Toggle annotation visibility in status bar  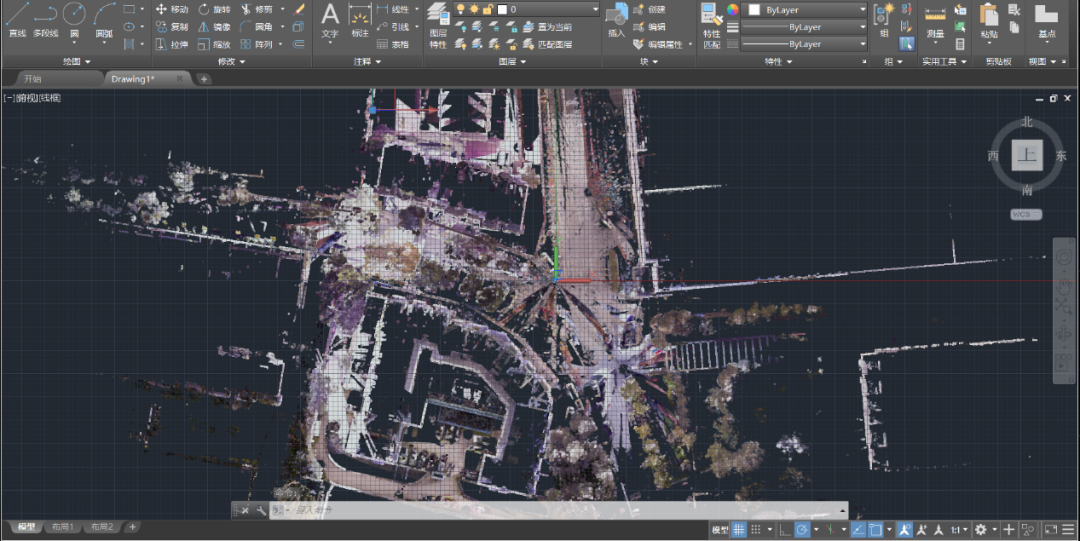click(905, 529)
